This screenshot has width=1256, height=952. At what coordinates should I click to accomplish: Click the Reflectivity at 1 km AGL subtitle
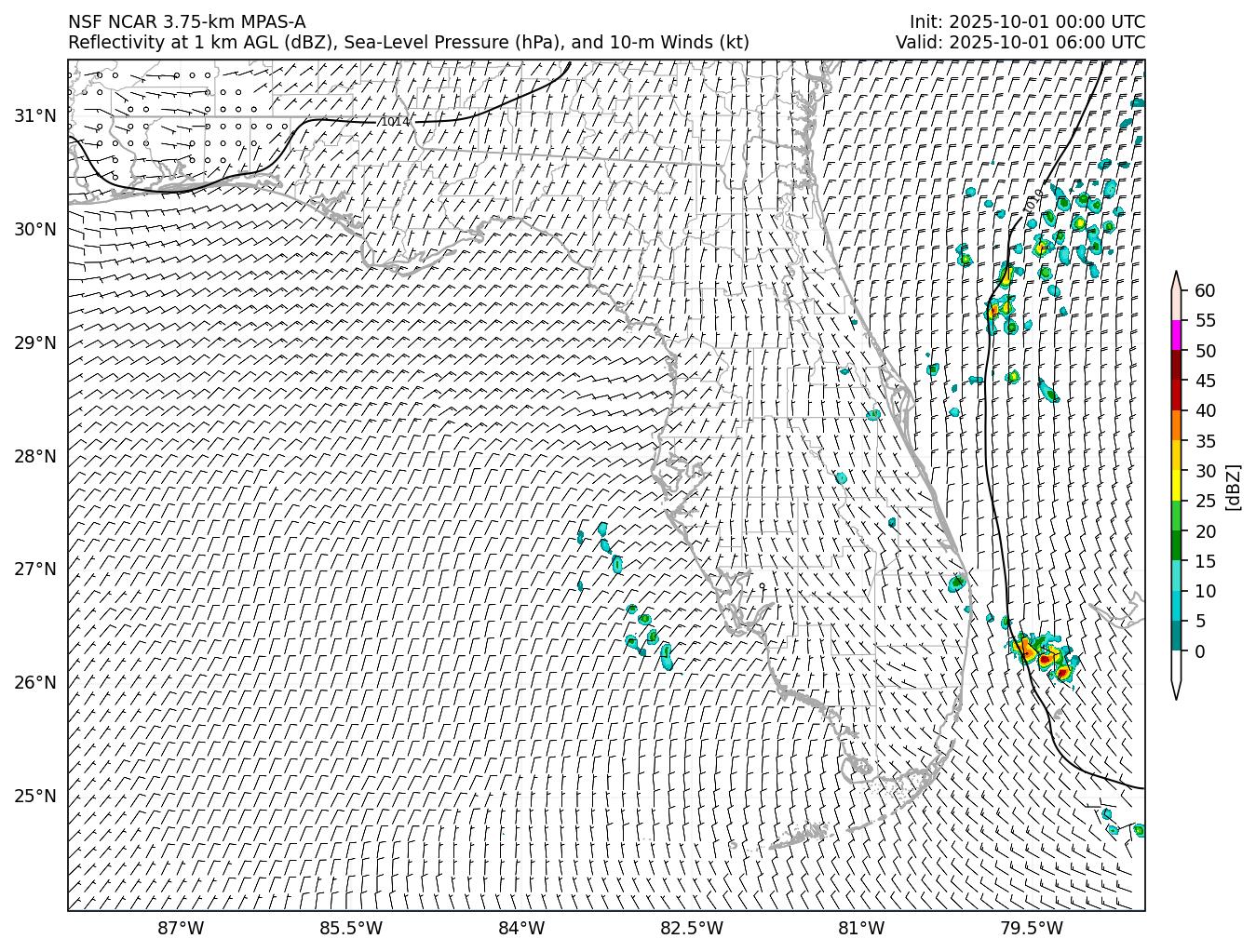(x=408, y=43)
